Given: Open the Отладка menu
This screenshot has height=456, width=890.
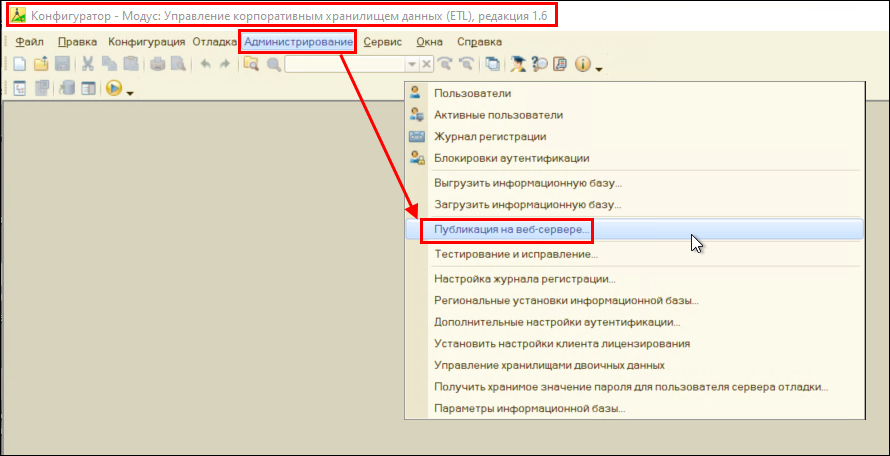Looking at the screenshot, I should 215,41.
